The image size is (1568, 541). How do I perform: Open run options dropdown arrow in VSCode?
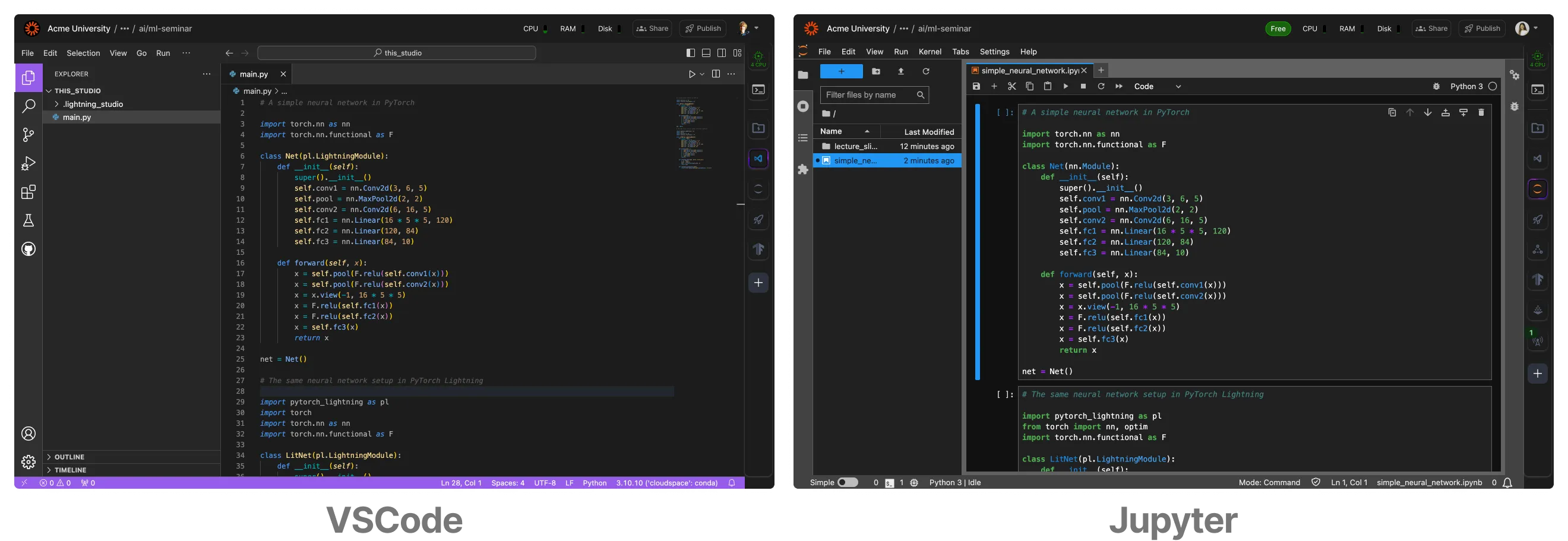point(702,74)
